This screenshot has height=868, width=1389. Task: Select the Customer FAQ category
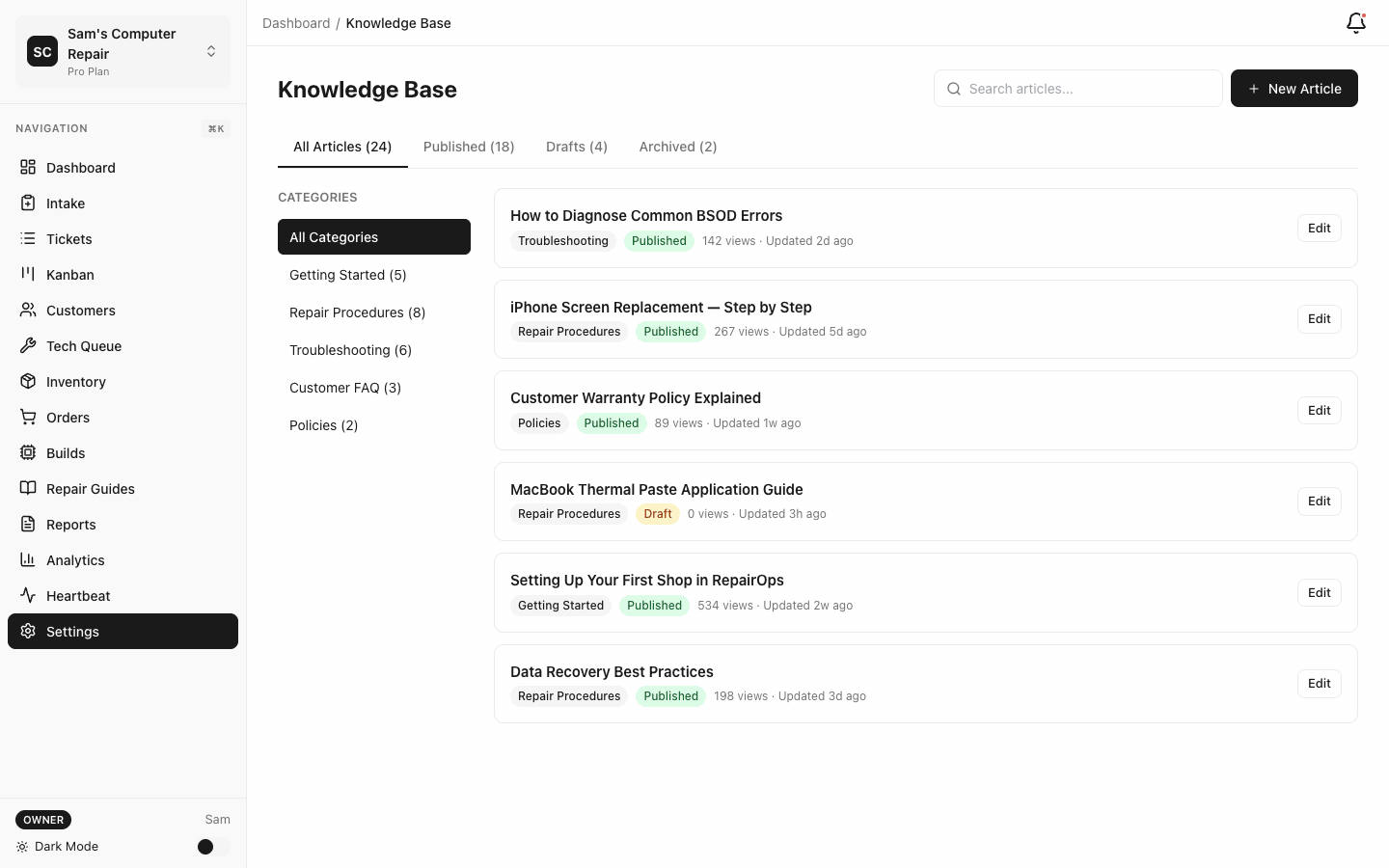(345, 388)
